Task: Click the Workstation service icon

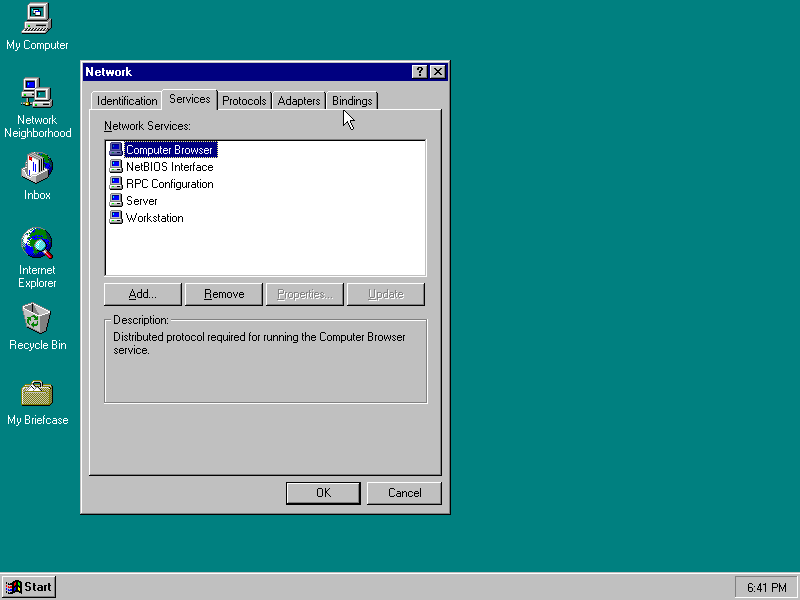Action: (x=116, y=218)
